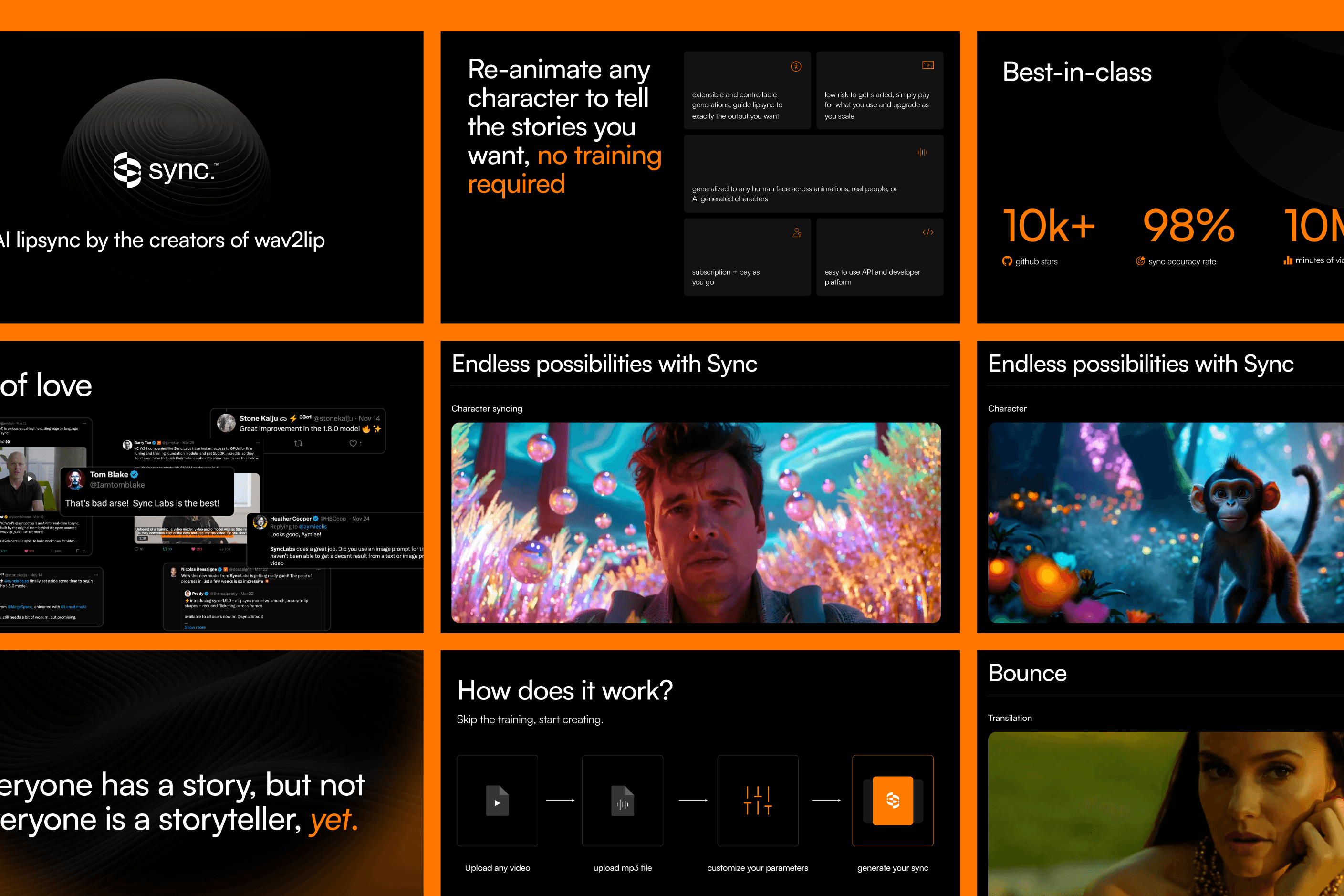Click Show more on Prady's tweet
Viewport: 1344px width, 896px height.
tap(195, 627)
